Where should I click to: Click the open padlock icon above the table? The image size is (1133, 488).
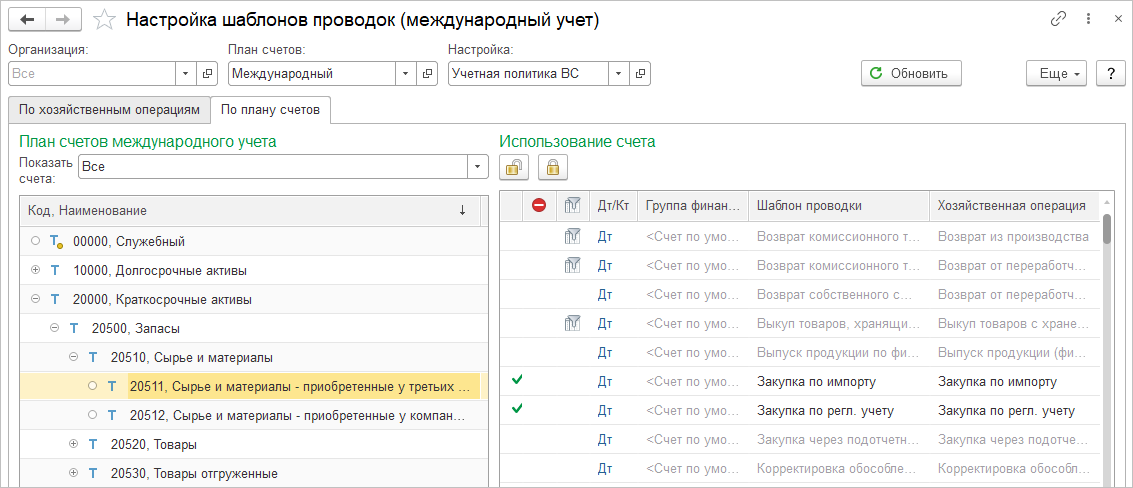click(x=514, y=167)
